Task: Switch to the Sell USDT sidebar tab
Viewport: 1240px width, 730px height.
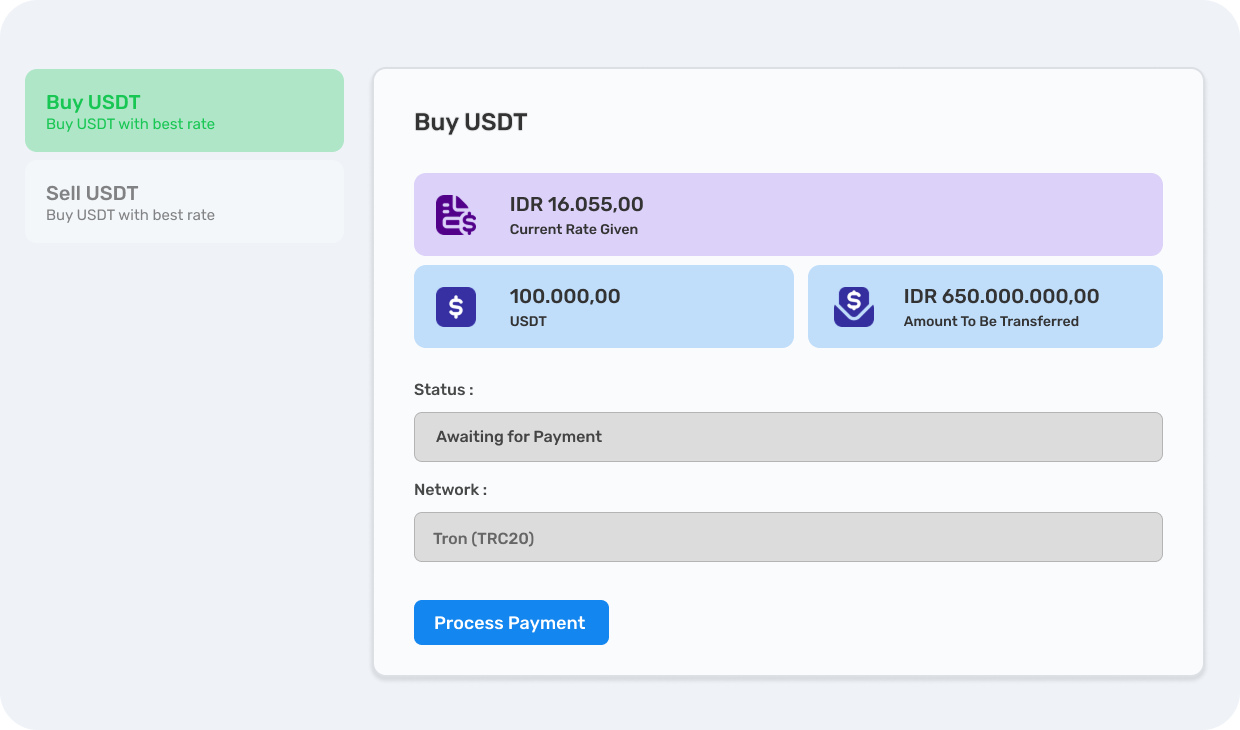Action: click(x=184, y=202)
